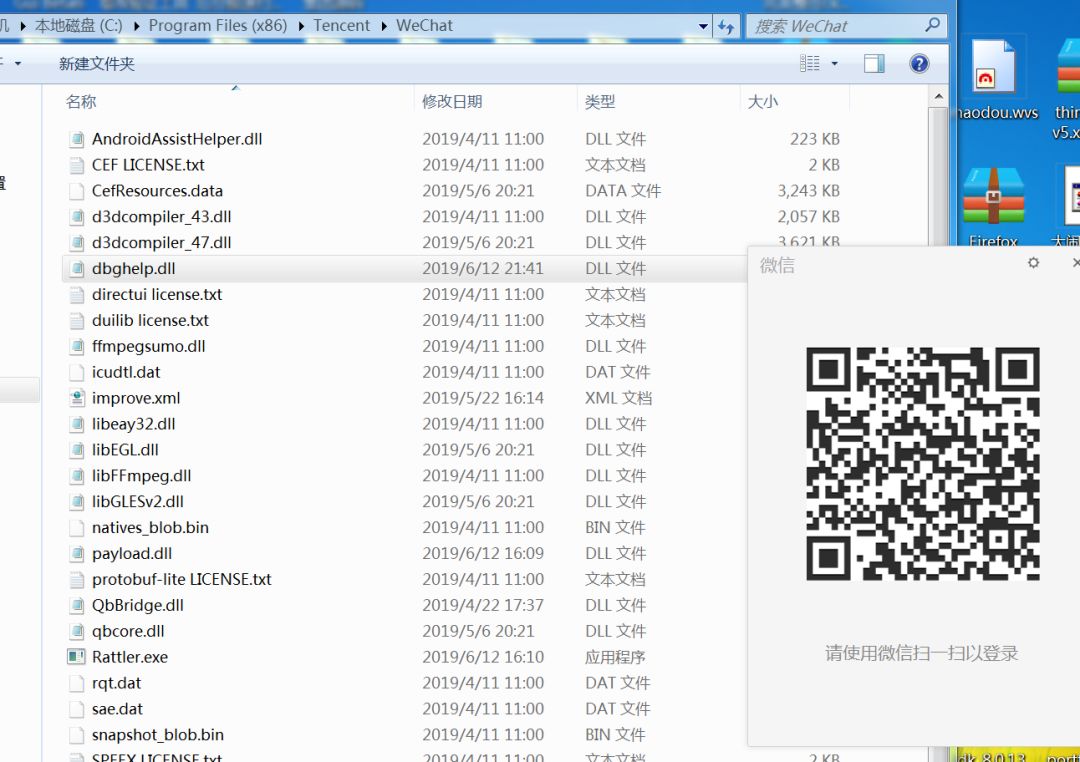Open the view options dropdown arrow
The image size is (1080, 762).
[x=835, y=64]
